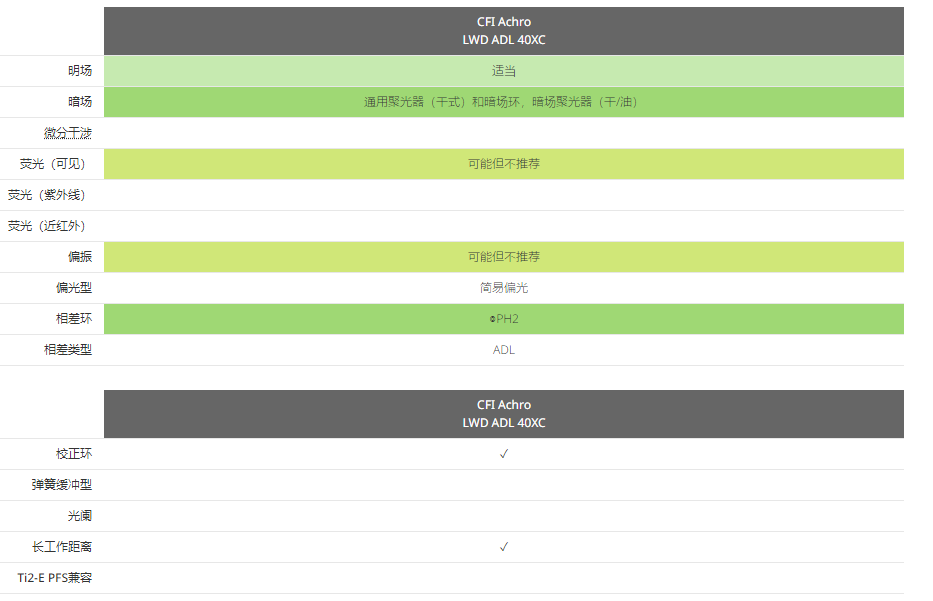Click 可能但不推荐 in the 偏振 row

(503, 257)
